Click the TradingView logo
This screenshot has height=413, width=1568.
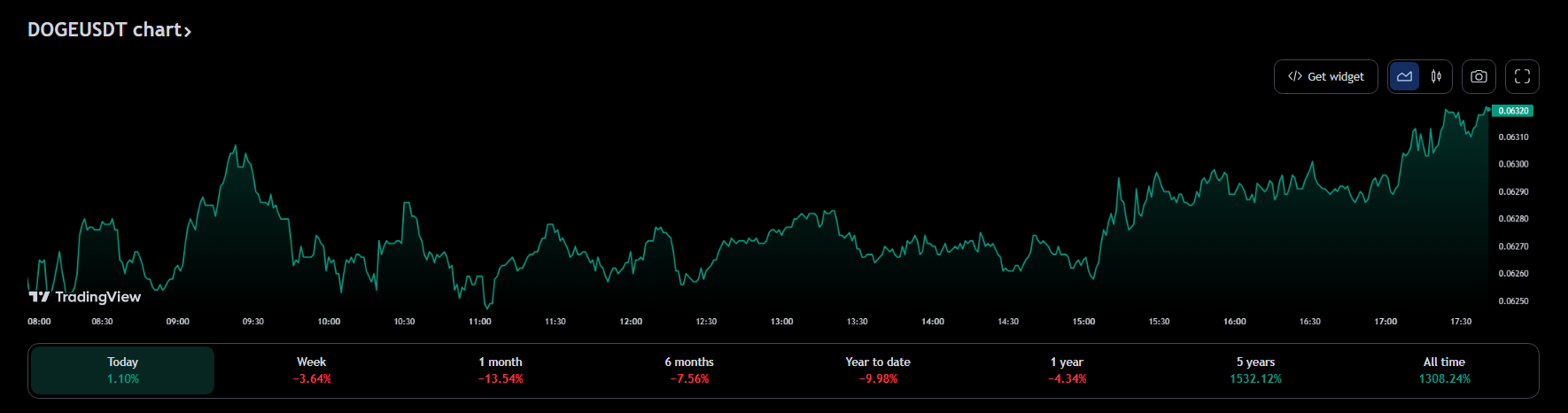pos(85,297)
